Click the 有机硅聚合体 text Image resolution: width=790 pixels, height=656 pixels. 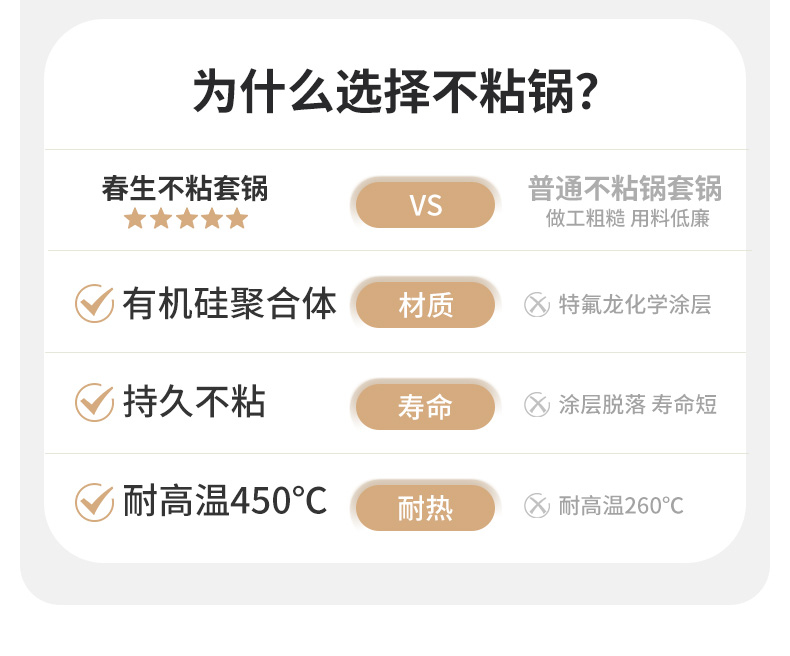[x=229, y=303]
